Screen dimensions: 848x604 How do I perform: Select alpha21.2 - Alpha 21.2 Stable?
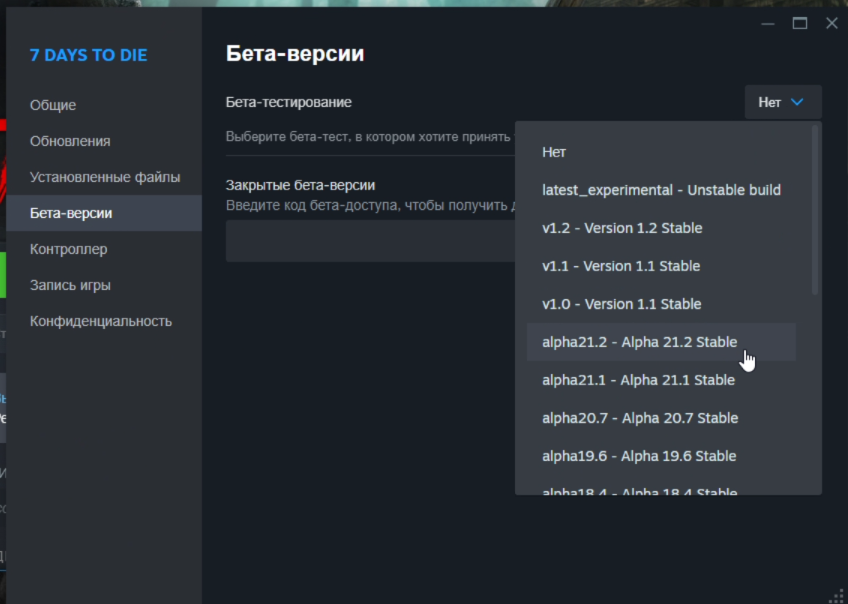(661, 342)
